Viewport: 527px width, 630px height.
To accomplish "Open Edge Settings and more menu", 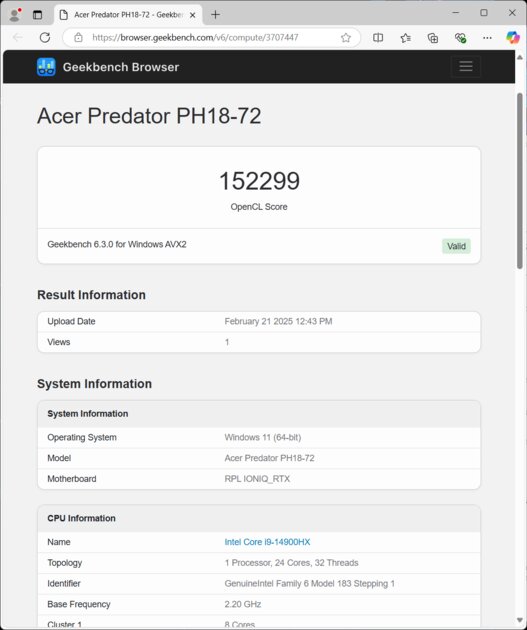I will [x=487, y=38].
